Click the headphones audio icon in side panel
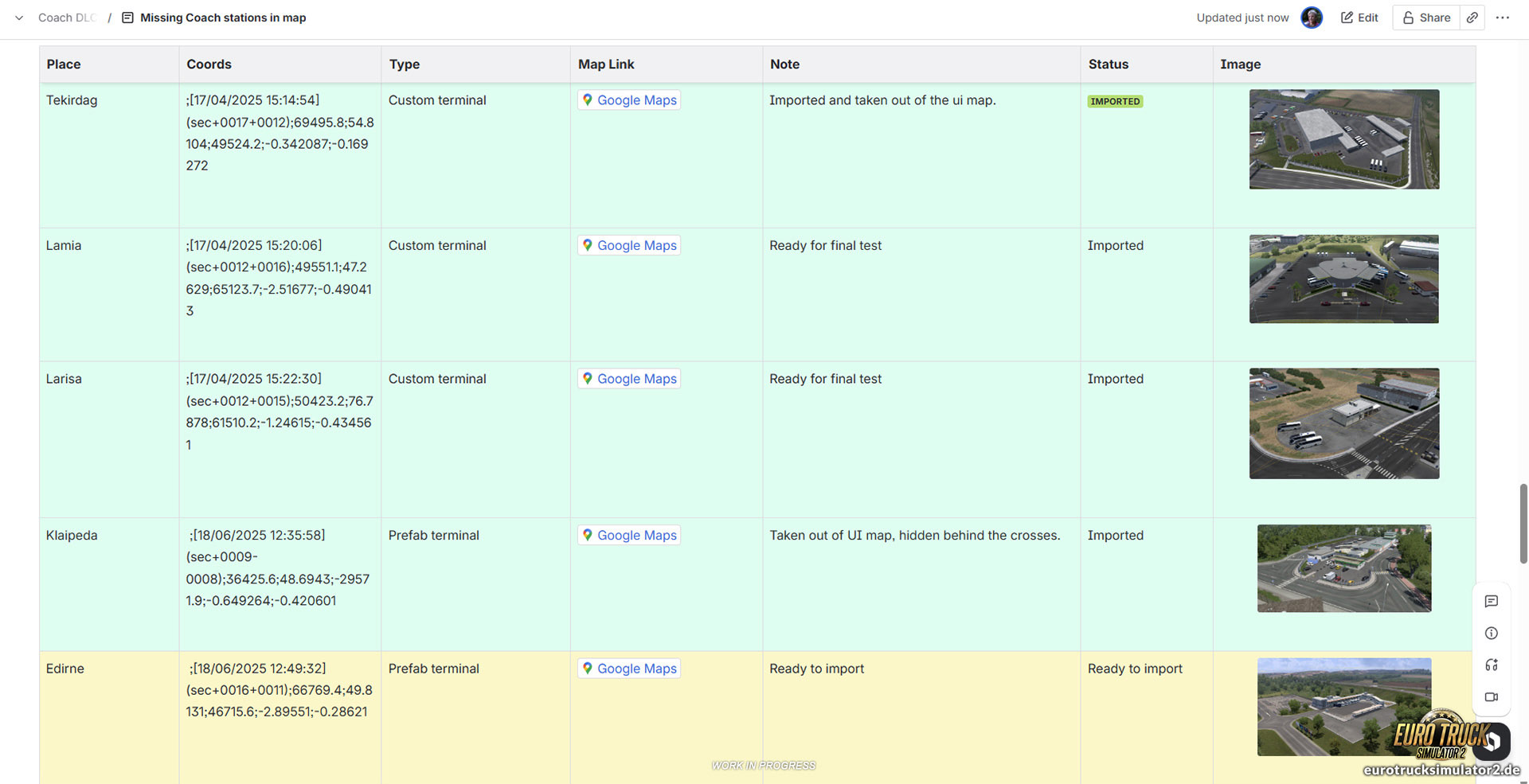 click(1492, 665)
